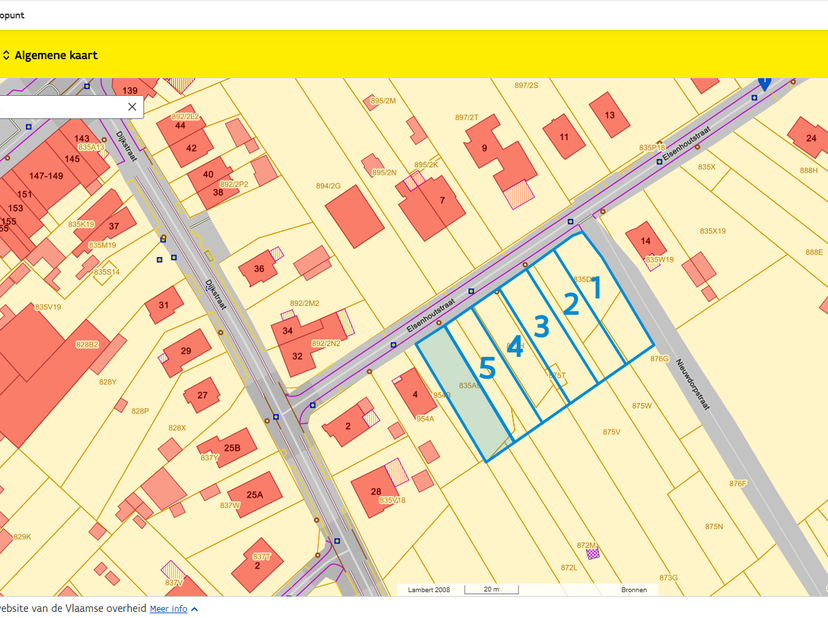The width and height of the screenshot is (828, 618).
Task: Click parcel label 828Y
Action: click(x=108, y=382)
